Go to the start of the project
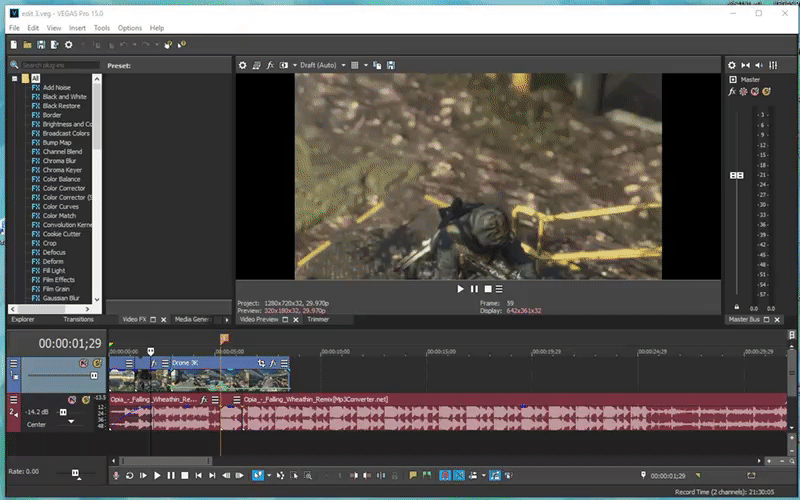Image resolution: width=800 pixels, height=500 pixels. 198,476
